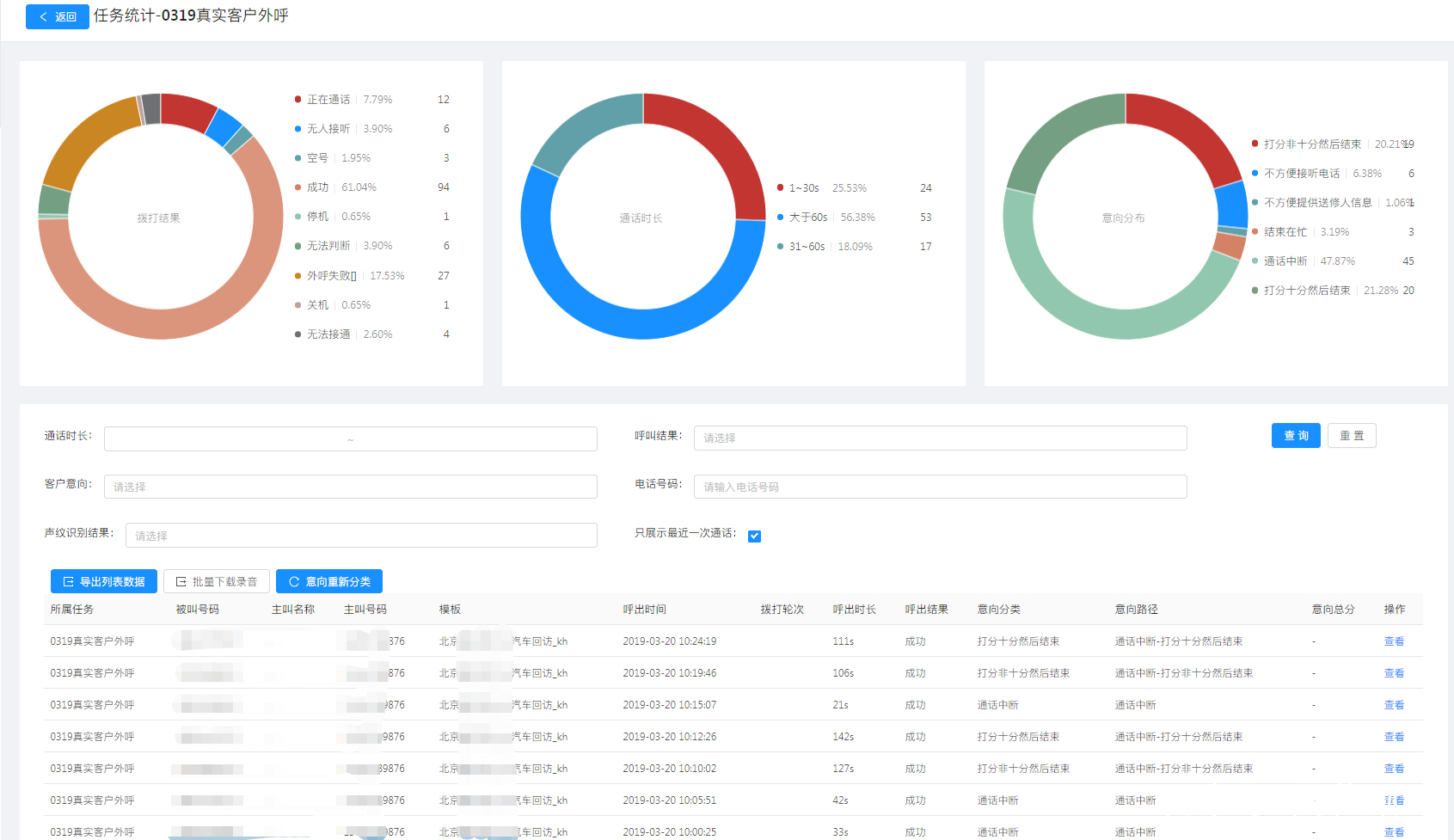Click the back arrow icon in 返回 button
This screenshot has height=840, width=1454.
pos(43,17)
